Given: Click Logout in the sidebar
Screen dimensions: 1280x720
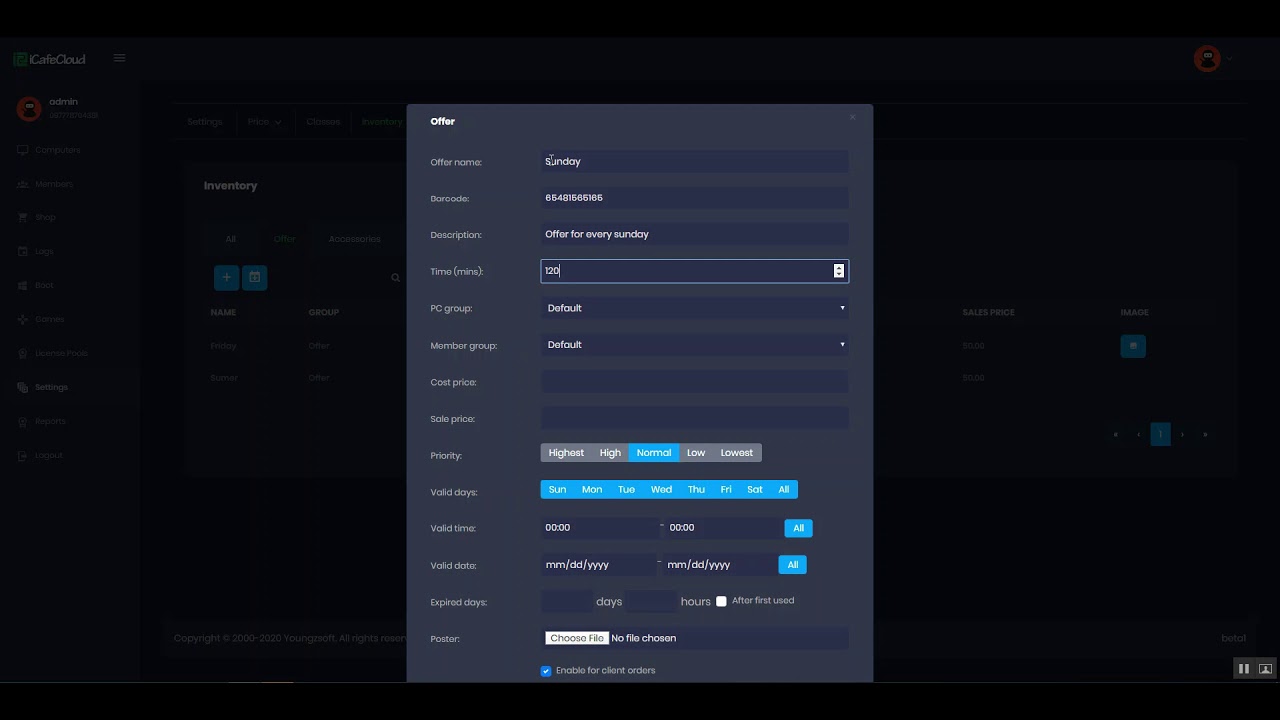Looking at the screenshot, I should point(41,455).
